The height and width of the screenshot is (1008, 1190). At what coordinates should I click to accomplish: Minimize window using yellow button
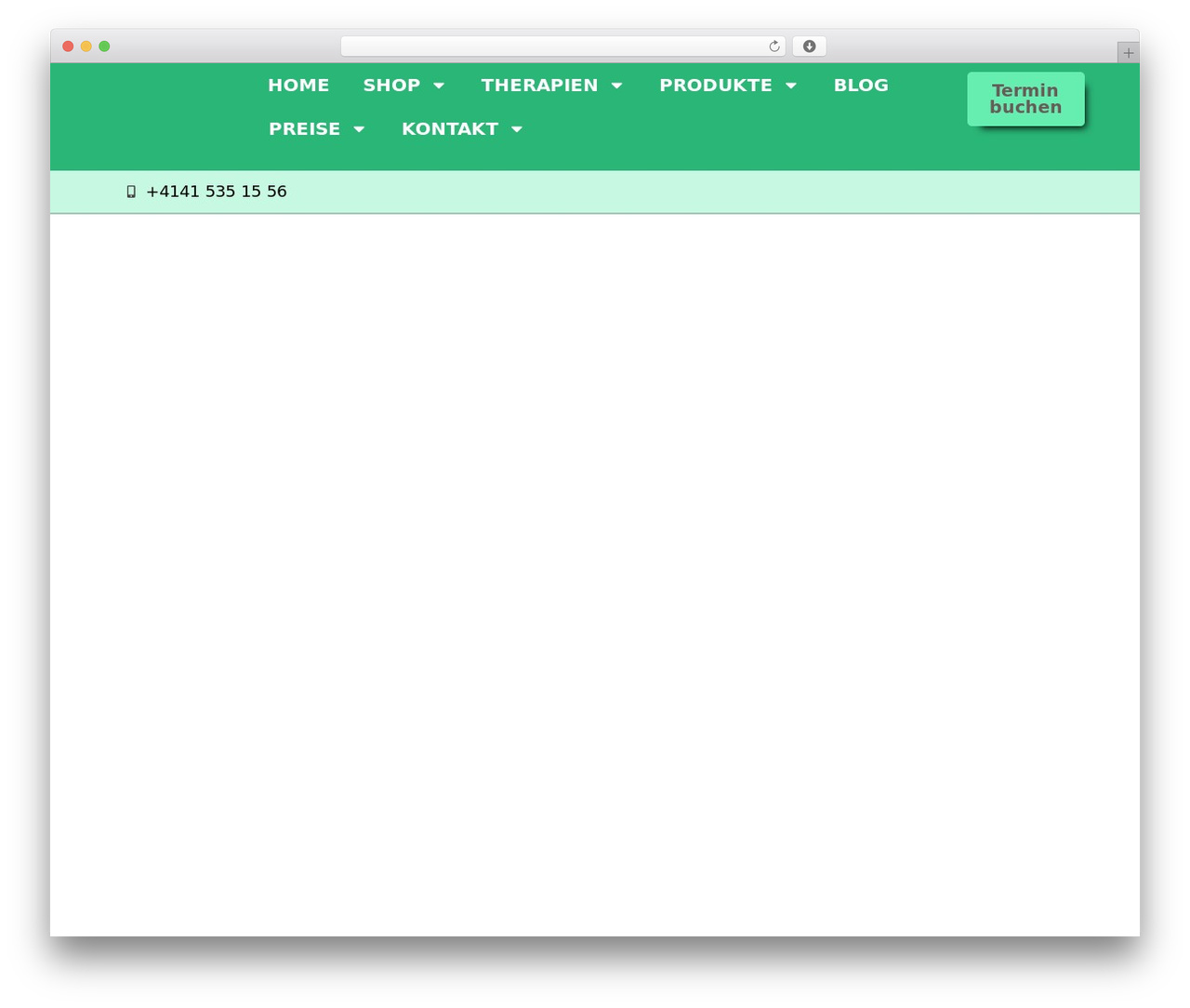tap(86, 46)
